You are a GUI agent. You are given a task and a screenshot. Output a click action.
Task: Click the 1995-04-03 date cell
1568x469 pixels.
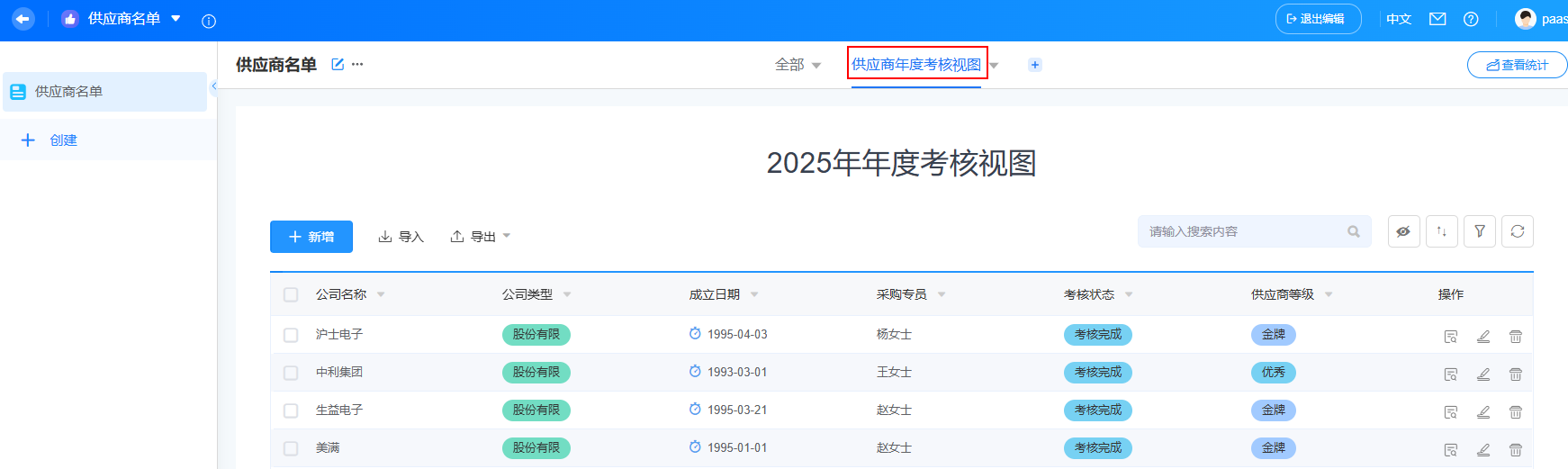tap(737, 335)
